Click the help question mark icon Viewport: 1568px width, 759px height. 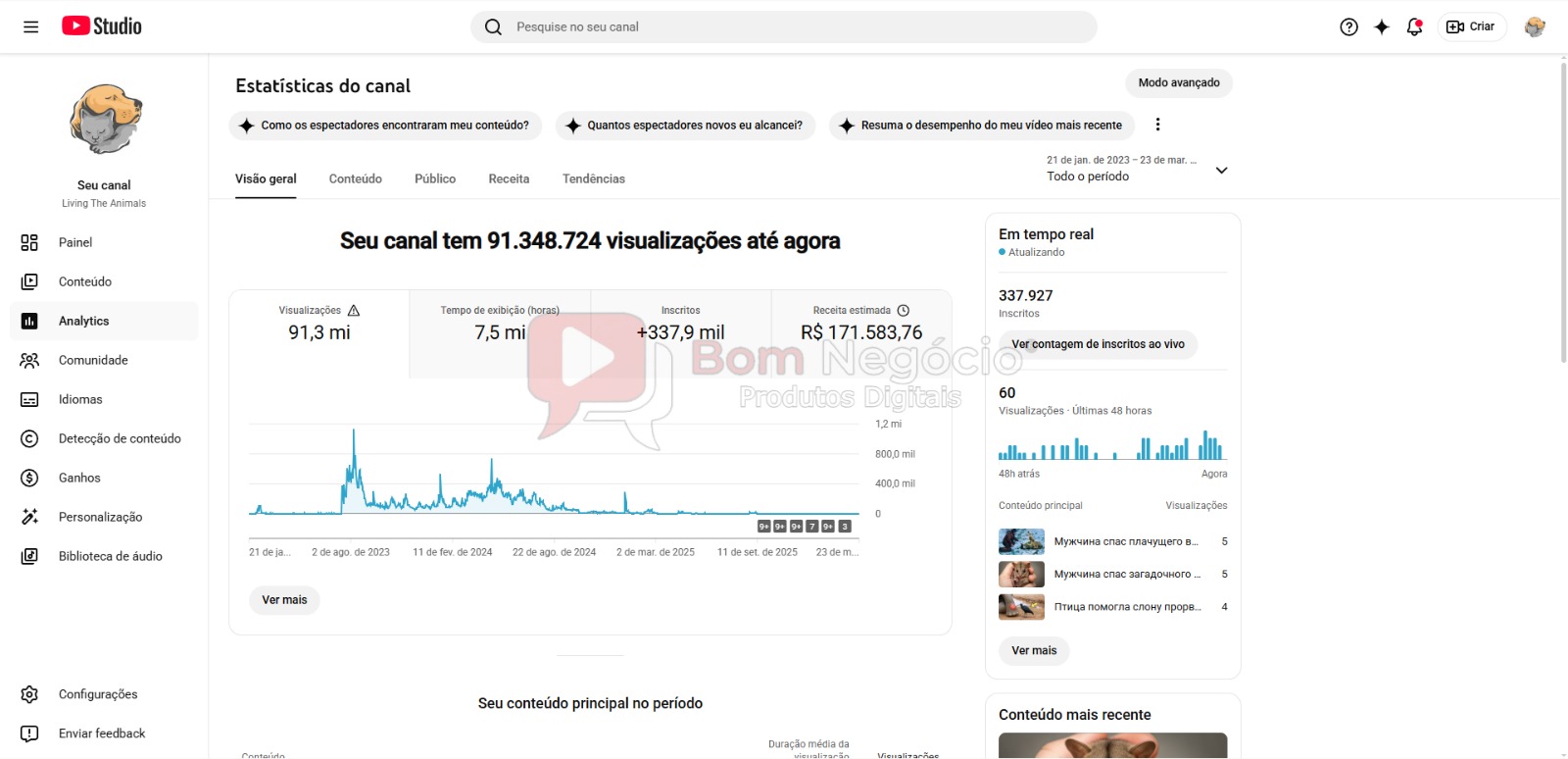click(1348, 26)
